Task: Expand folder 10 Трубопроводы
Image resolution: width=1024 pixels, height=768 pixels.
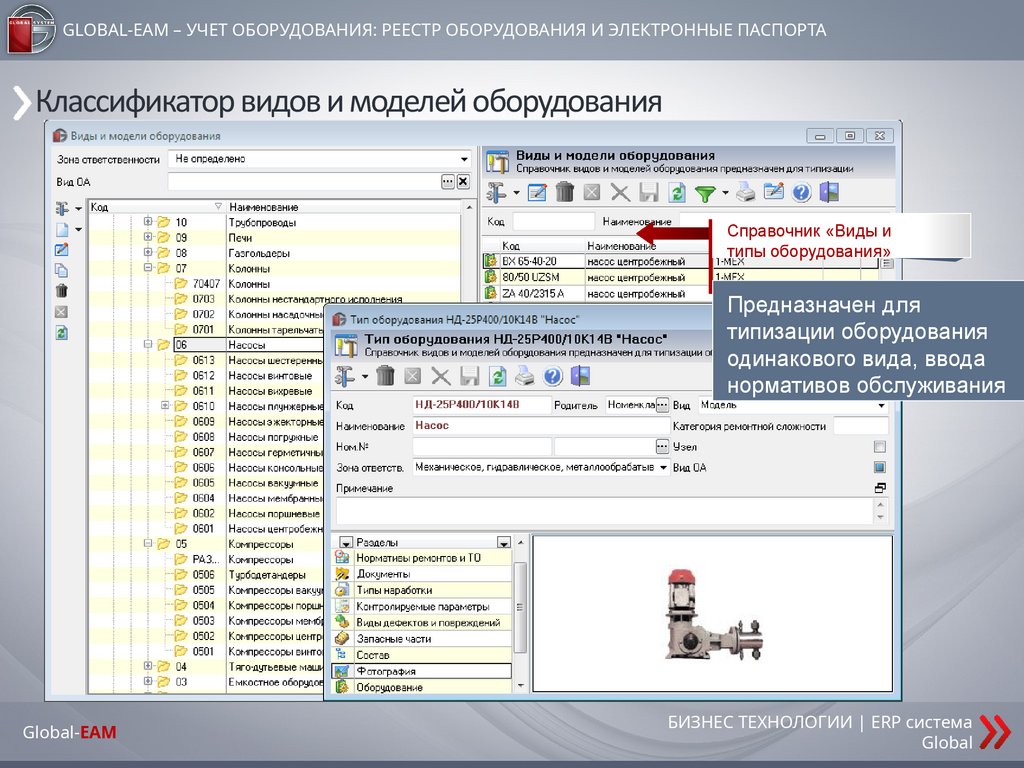Action: click(148, 221)
